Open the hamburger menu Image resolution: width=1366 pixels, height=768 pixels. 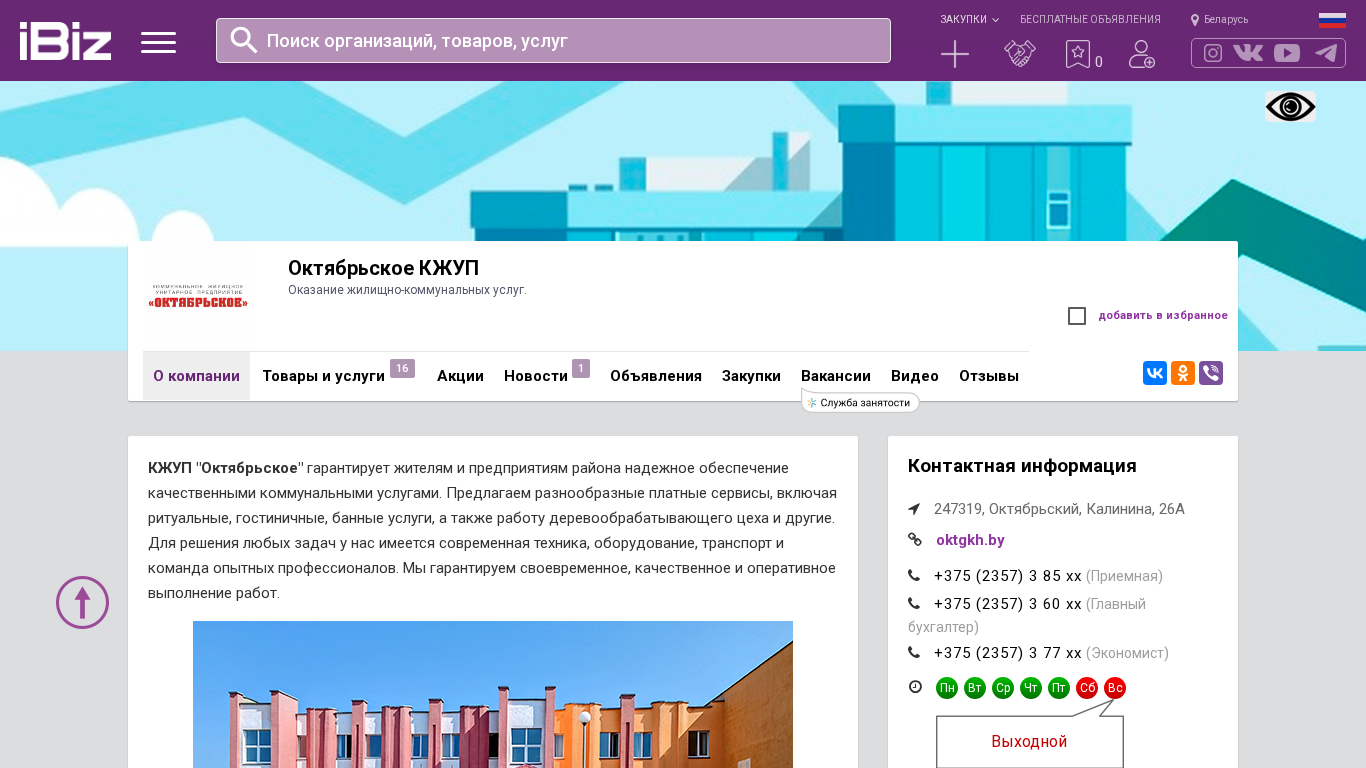158,42
